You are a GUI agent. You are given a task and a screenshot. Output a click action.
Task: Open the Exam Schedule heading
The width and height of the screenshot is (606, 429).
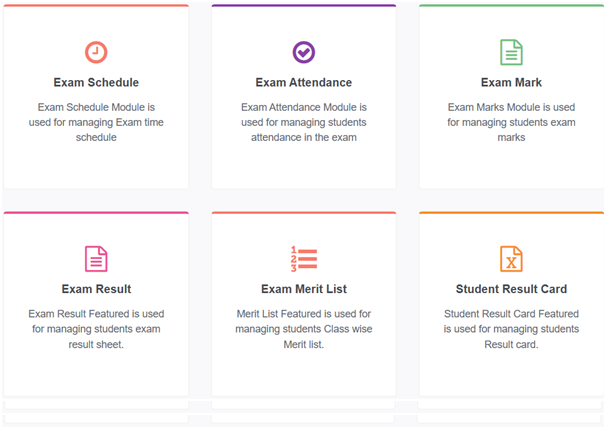(96, 82)
